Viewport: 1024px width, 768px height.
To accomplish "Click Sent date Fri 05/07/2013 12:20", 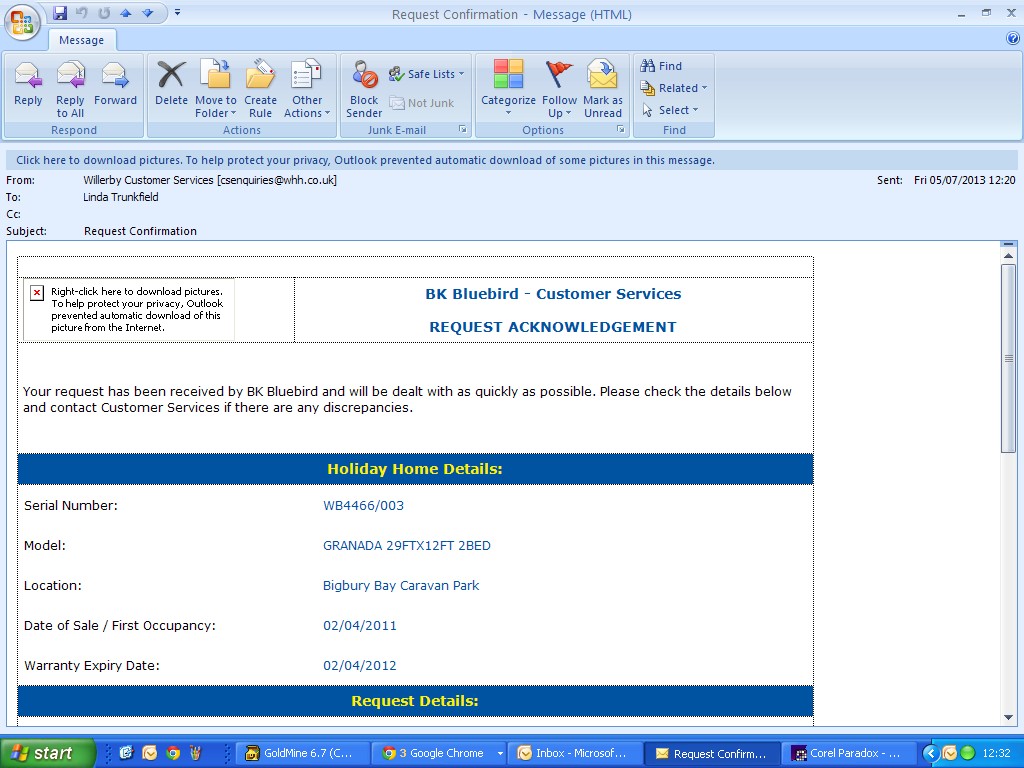I will click(965, 180).
